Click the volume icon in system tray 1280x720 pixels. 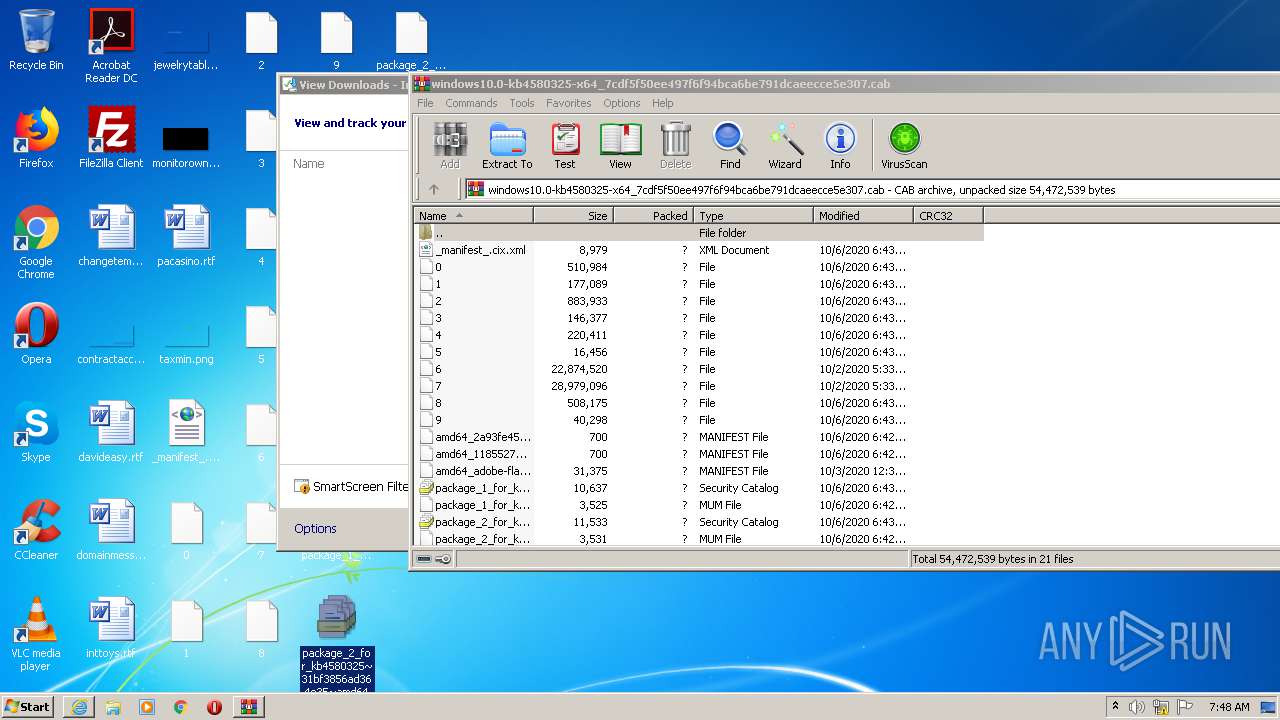pos(1137,707)
